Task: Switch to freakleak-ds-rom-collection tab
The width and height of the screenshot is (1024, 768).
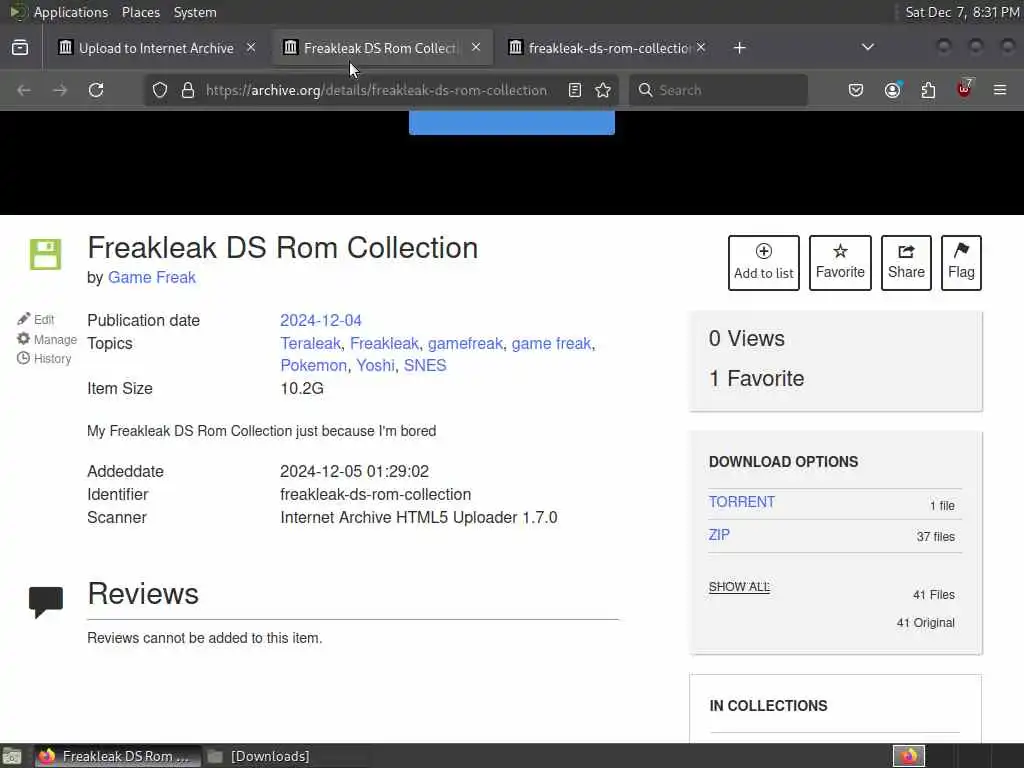Action: tap(607, 48)
